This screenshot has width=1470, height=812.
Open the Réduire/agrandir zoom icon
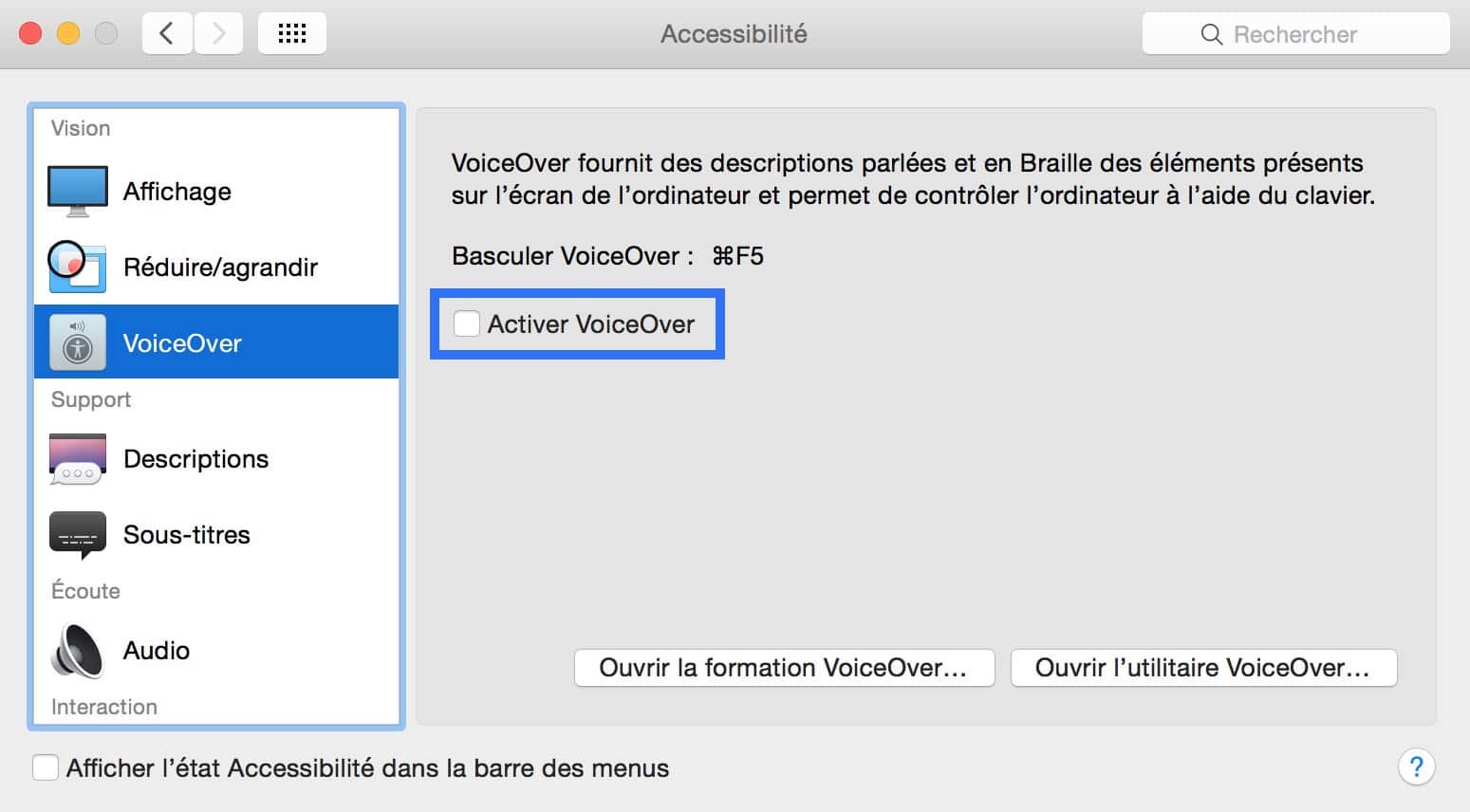tap(76, 267)
